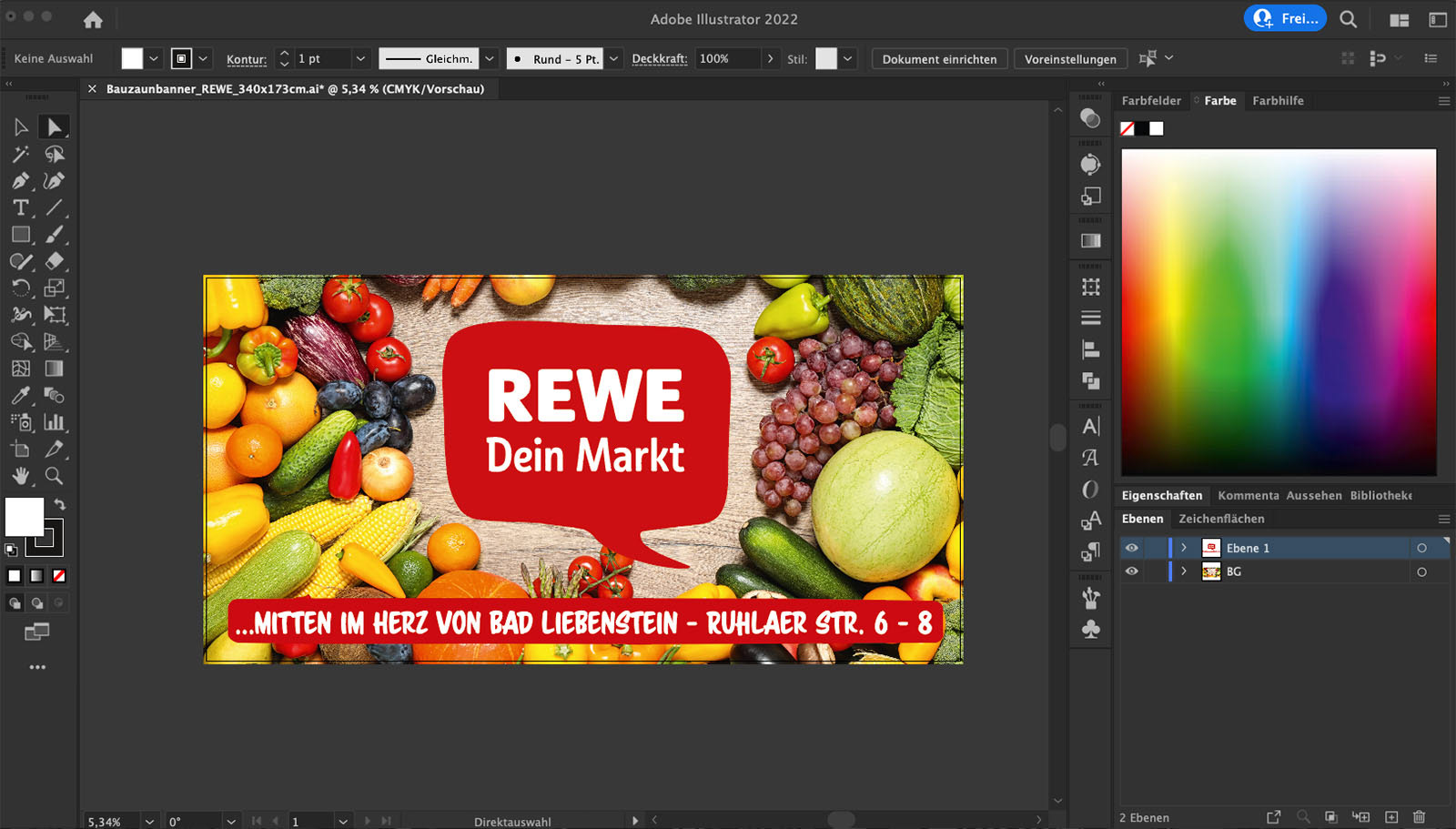This screenshot has width=1456, height=829.
Task: Select the Lasso tool
Action: 55,154
